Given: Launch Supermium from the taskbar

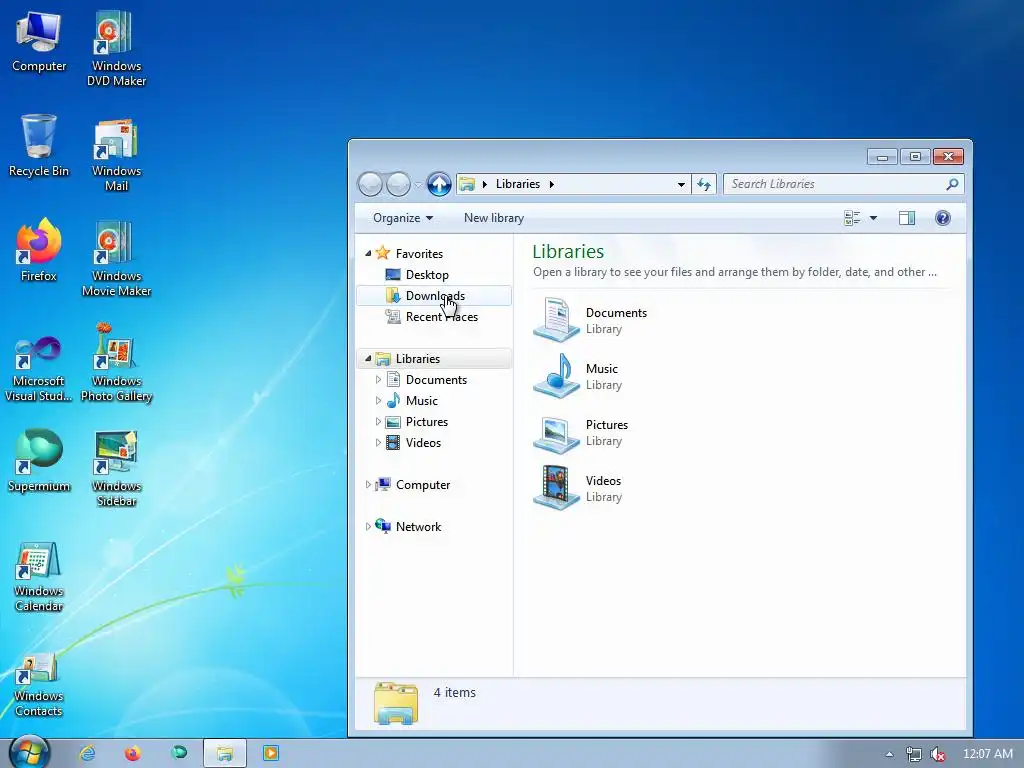Looking at the screenshot, I should tap(178, 753).
